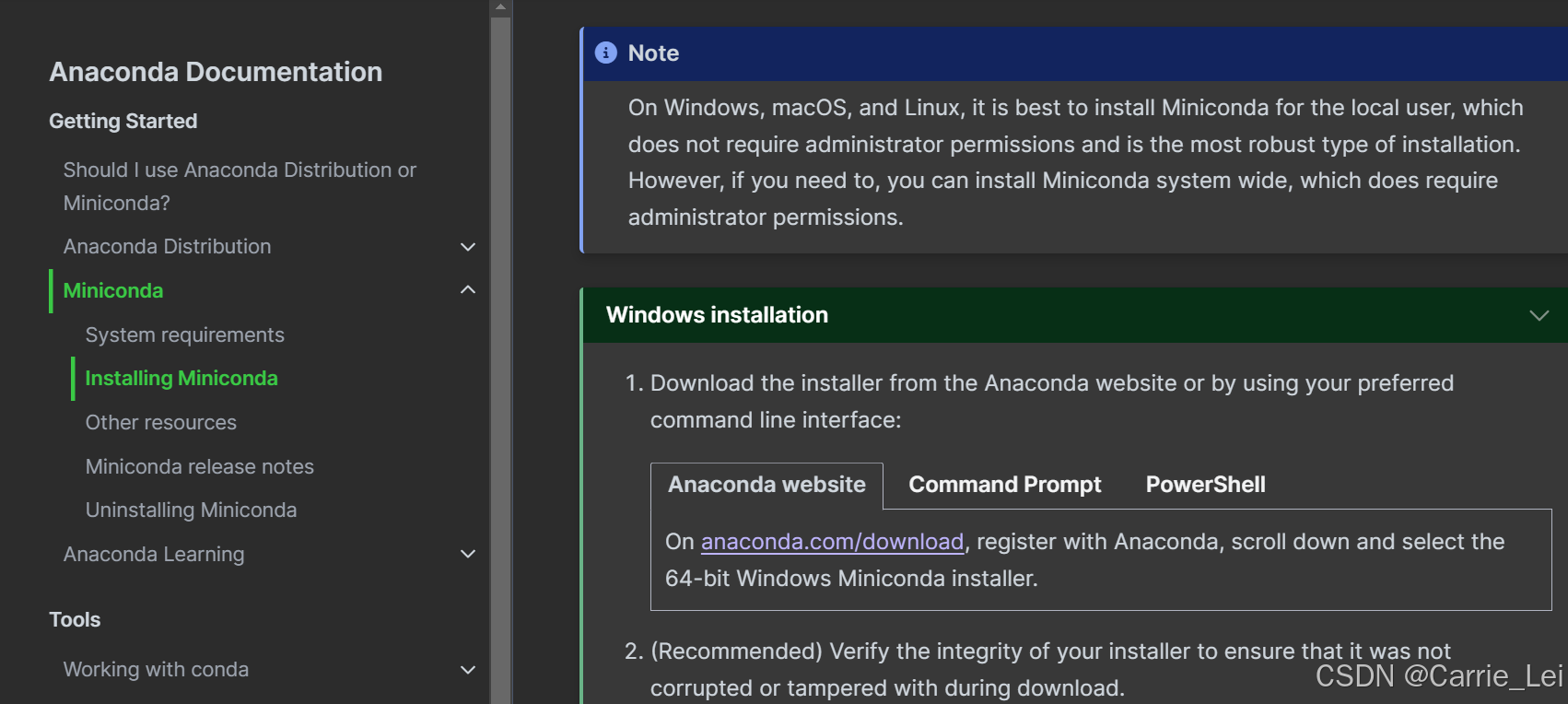Image resolution: width=1568 pixels, height=704 pixels.
Task: Collapse the Miniconda sidebar section chevron
Action: pyautogui.click(x=468, y=290)
